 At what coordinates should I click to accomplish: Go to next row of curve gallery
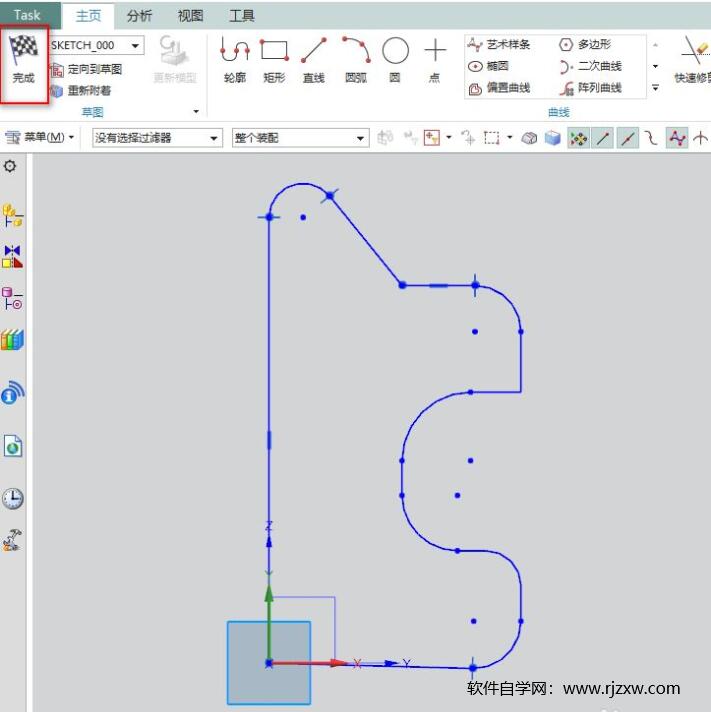click(655, 66)
